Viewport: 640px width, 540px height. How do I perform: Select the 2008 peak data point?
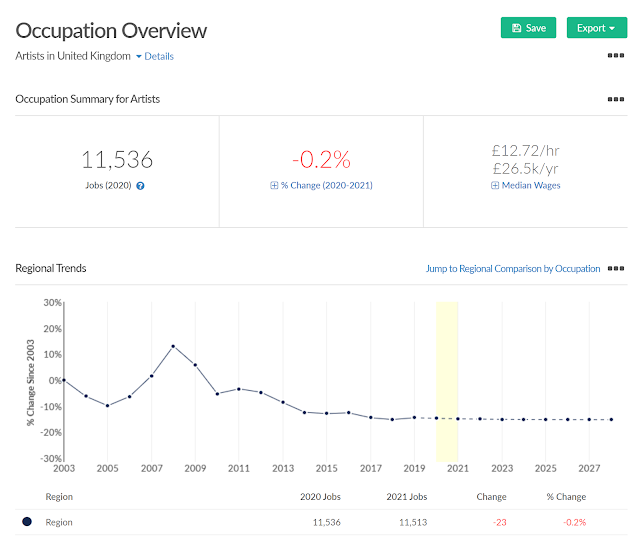(173, 346)
